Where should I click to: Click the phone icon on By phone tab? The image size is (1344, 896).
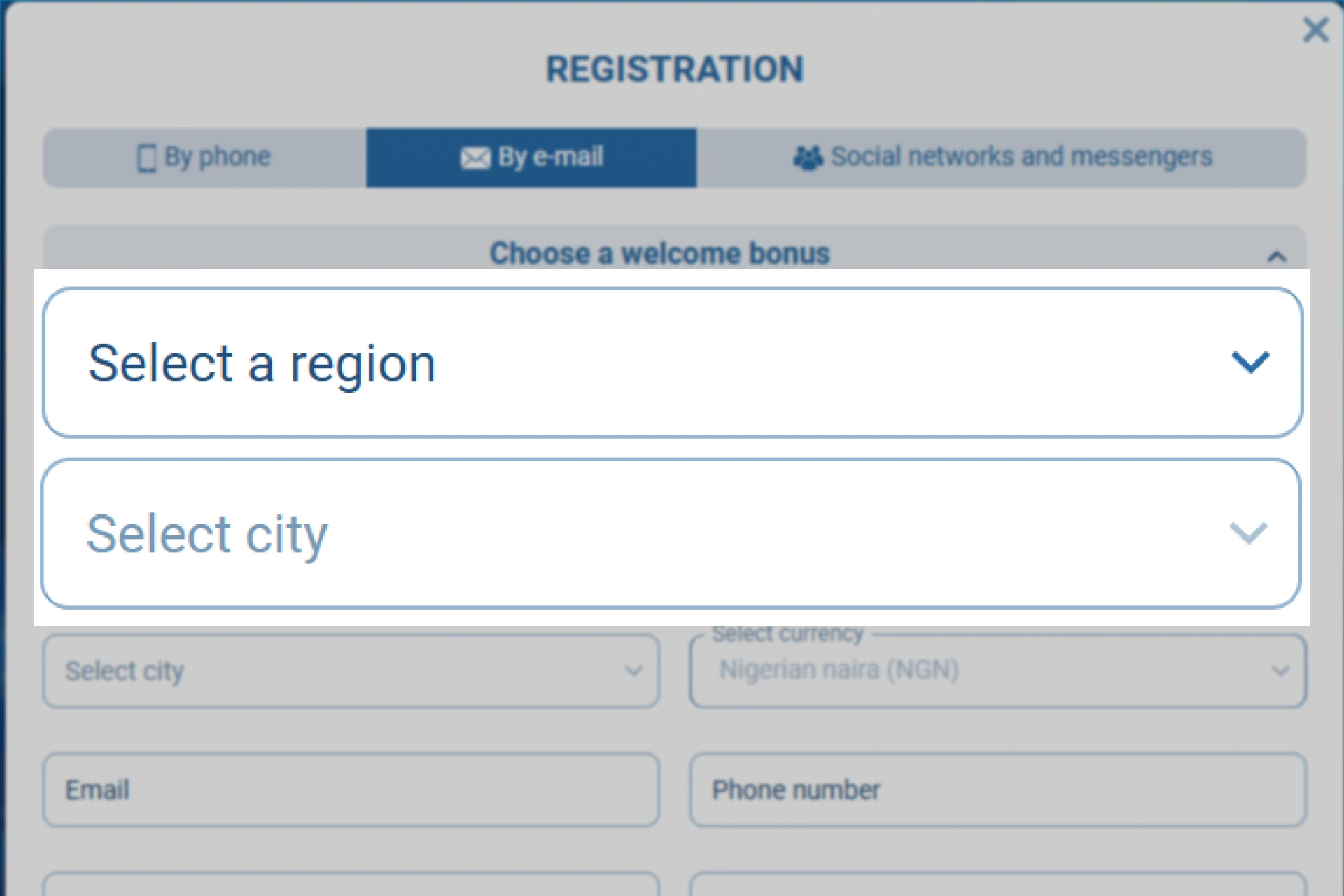[146, 157]
